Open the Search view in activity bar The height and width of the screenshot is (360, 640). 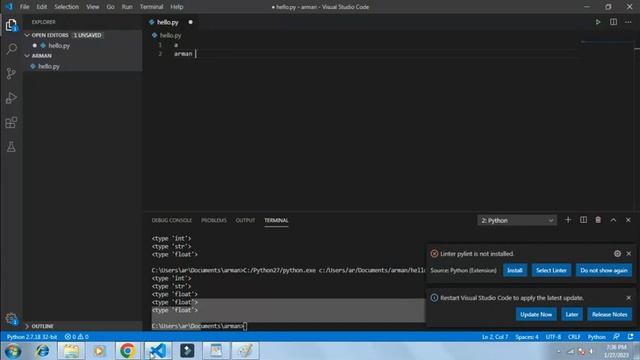pos(11,49)
